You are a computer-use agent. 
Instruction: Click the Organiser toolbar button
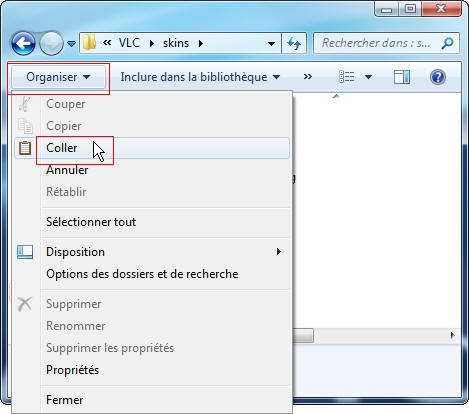click(x=58, y=77)
